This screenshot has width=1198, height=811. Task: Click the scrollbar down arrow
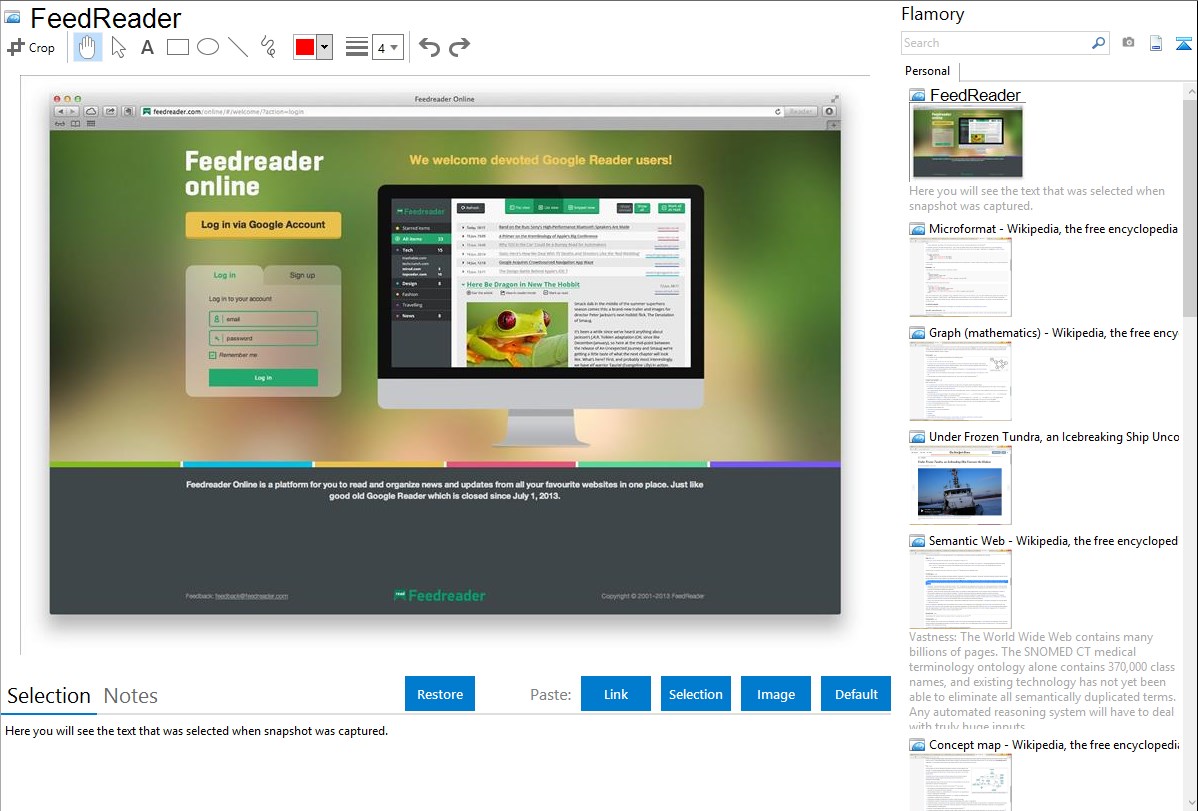[1190, 803]
